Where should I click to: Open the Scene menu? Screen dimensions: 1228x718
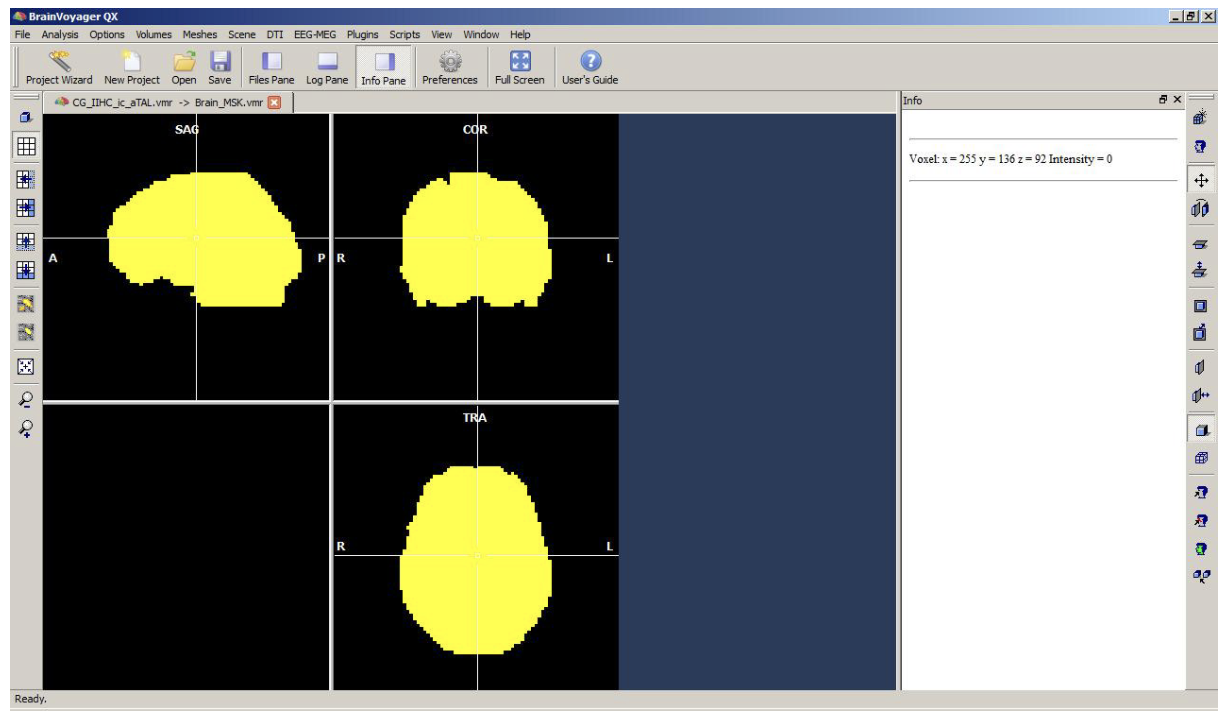[x=242, y=34]
